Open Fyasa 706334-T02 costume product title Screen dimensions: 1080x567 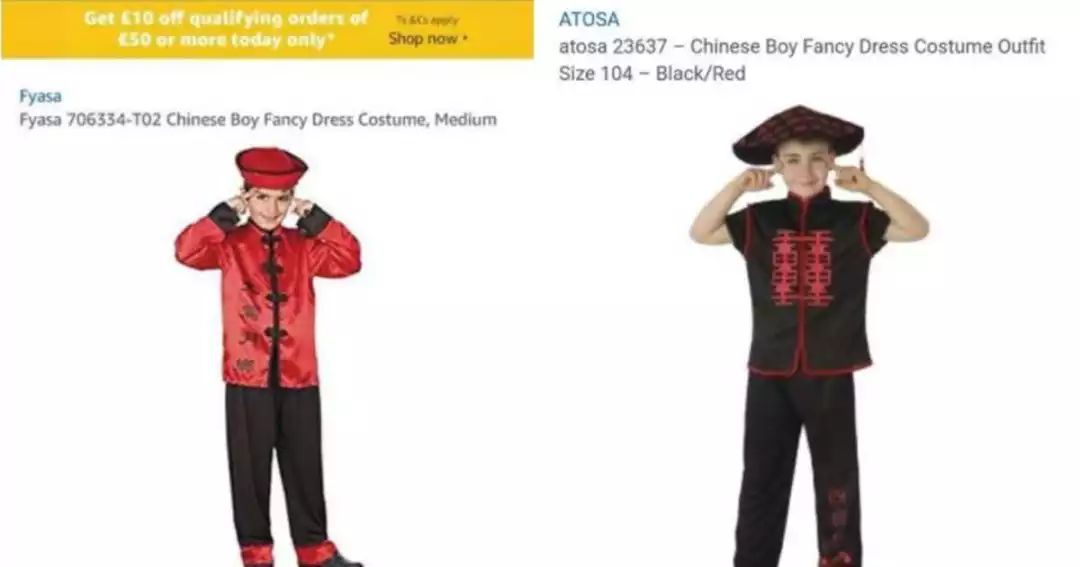coord(258,120)
